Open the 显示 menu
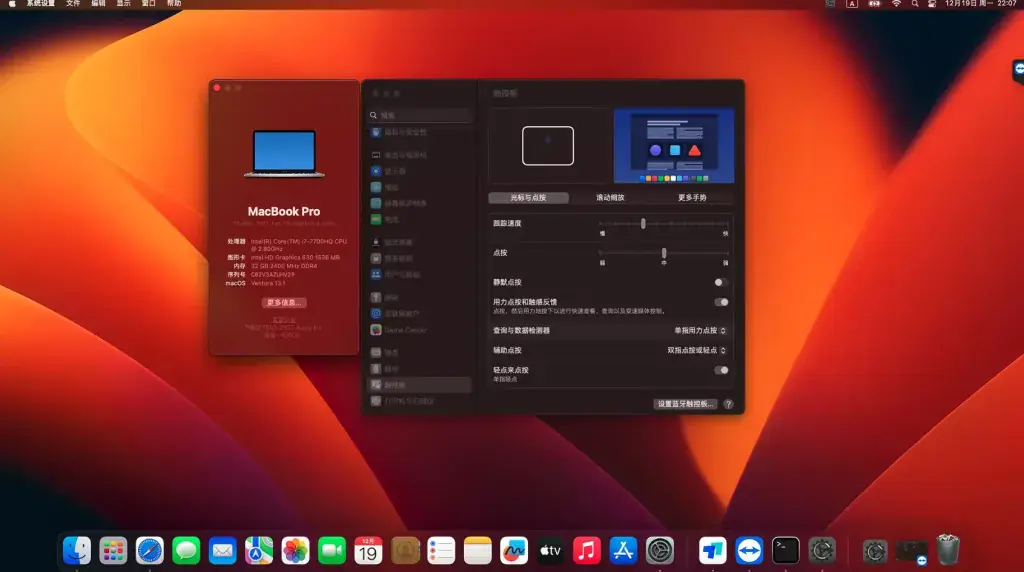The image size is (1024, 572). coord(123,3)
